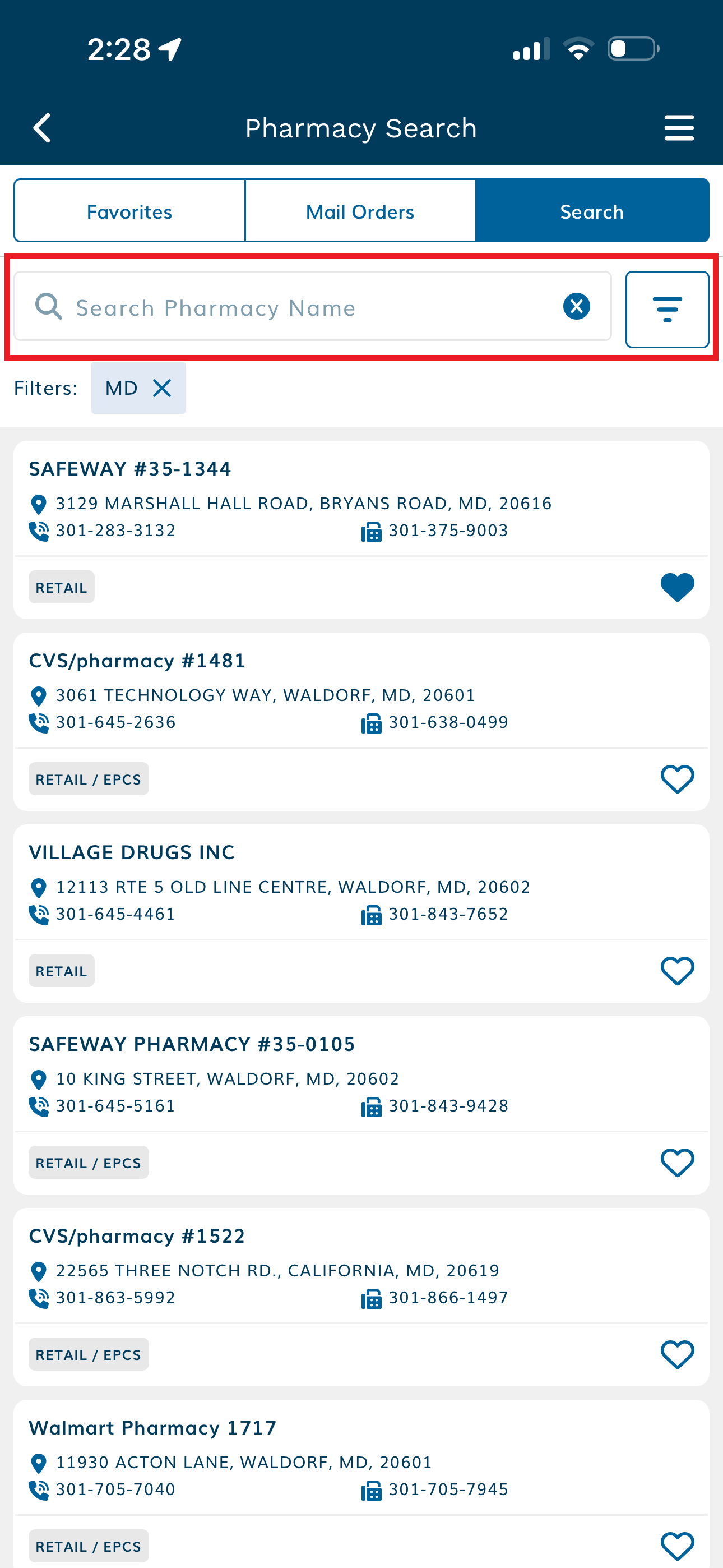
Task: Call Safeway Pharmacy number 301-645-5161
Action: [115, 1106]
